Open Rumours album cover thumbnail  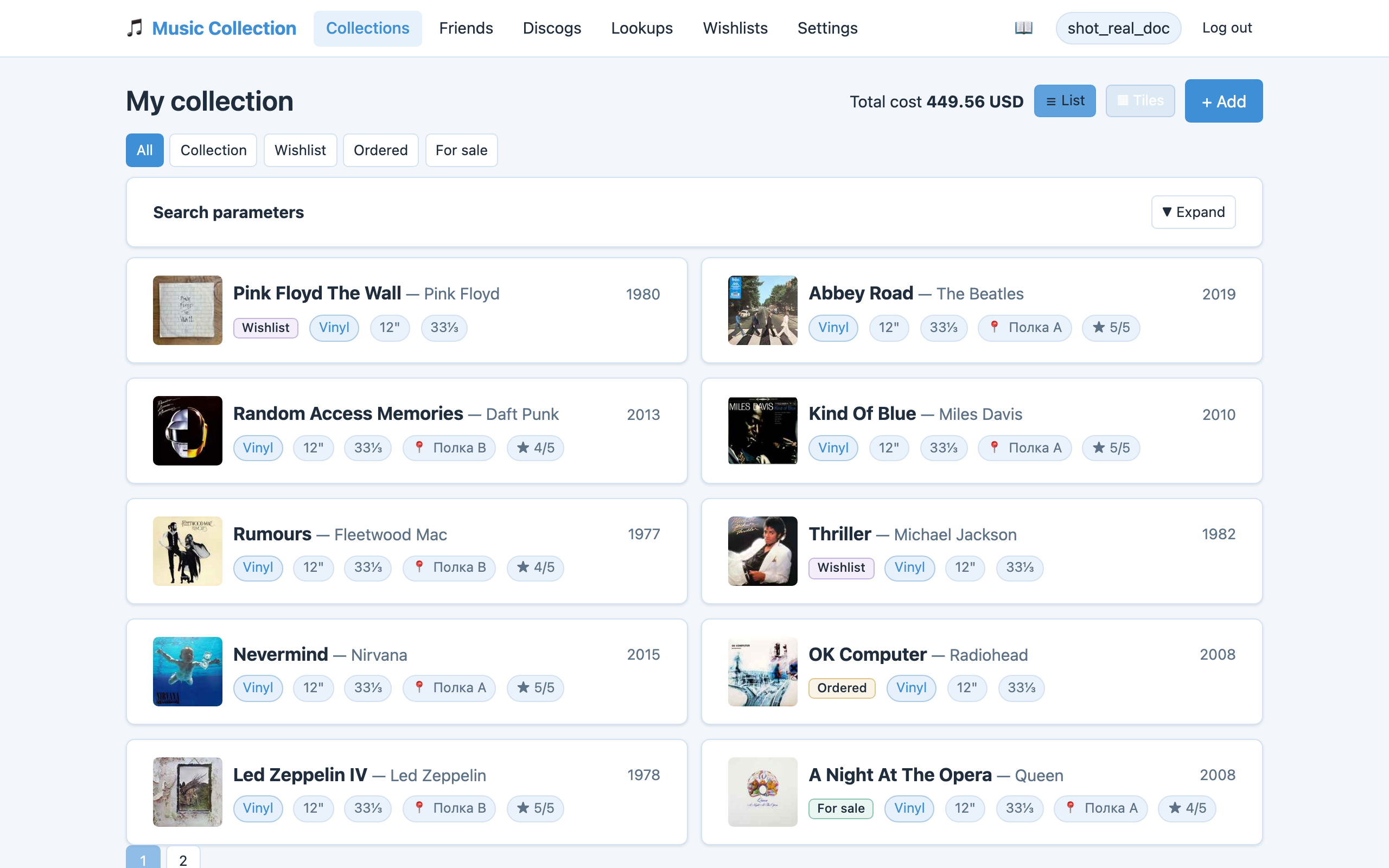(188, 551)
